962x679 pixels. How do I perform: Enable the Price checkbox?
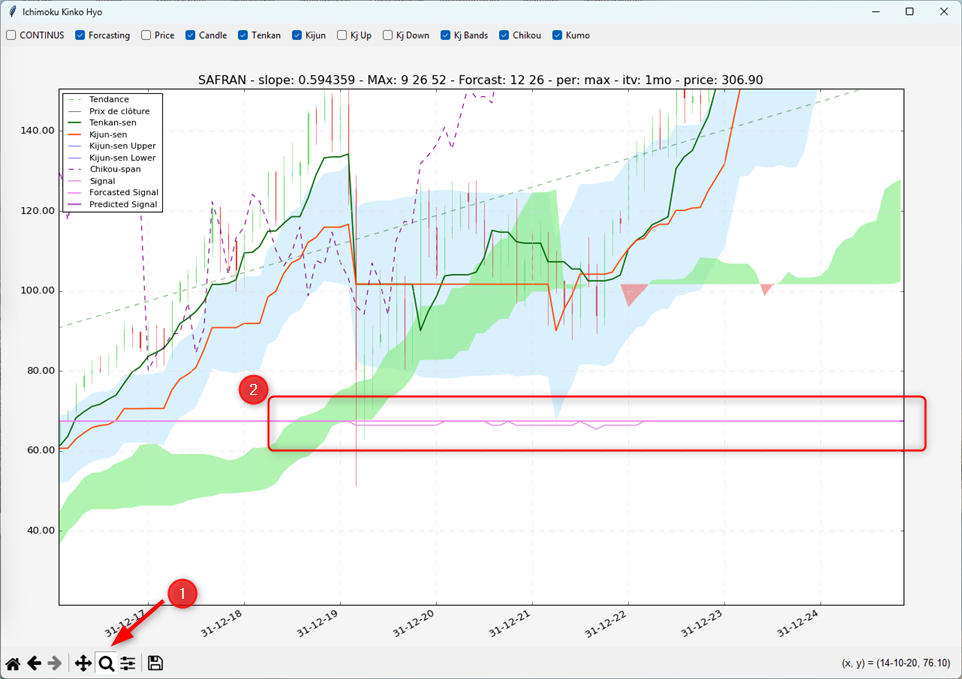point(147,35)
